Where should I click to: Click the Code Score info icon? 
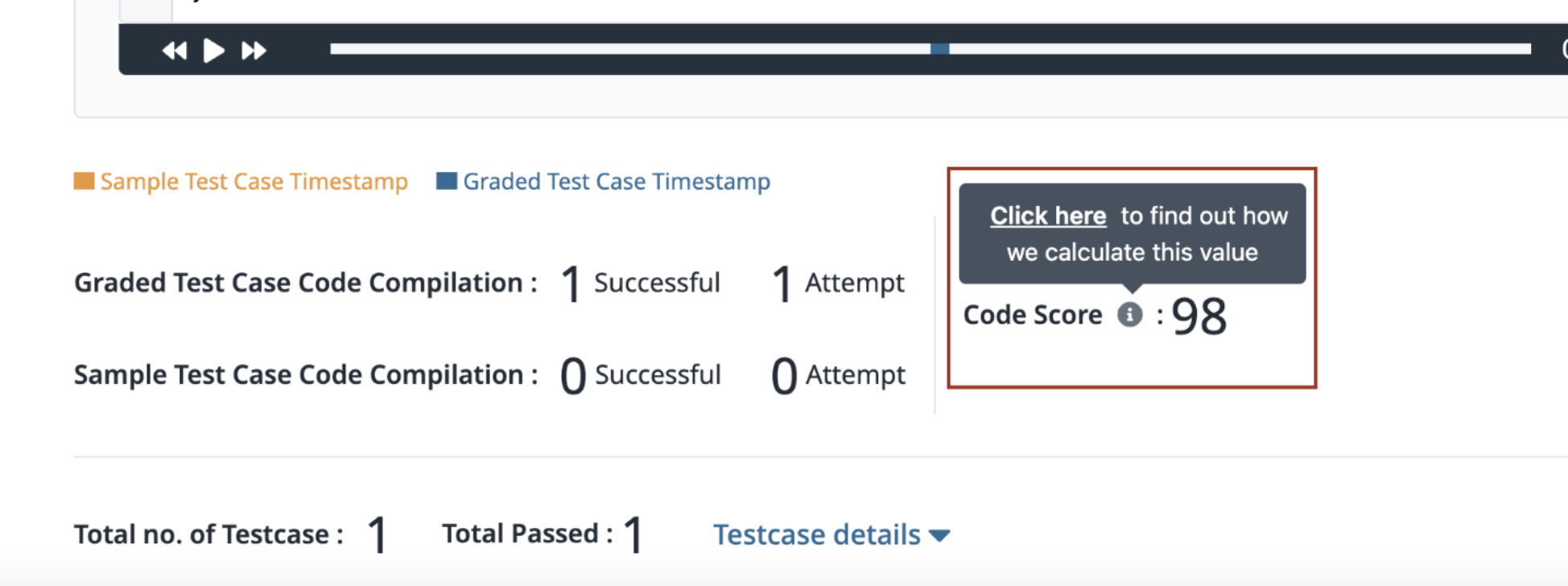point(1129,315)
